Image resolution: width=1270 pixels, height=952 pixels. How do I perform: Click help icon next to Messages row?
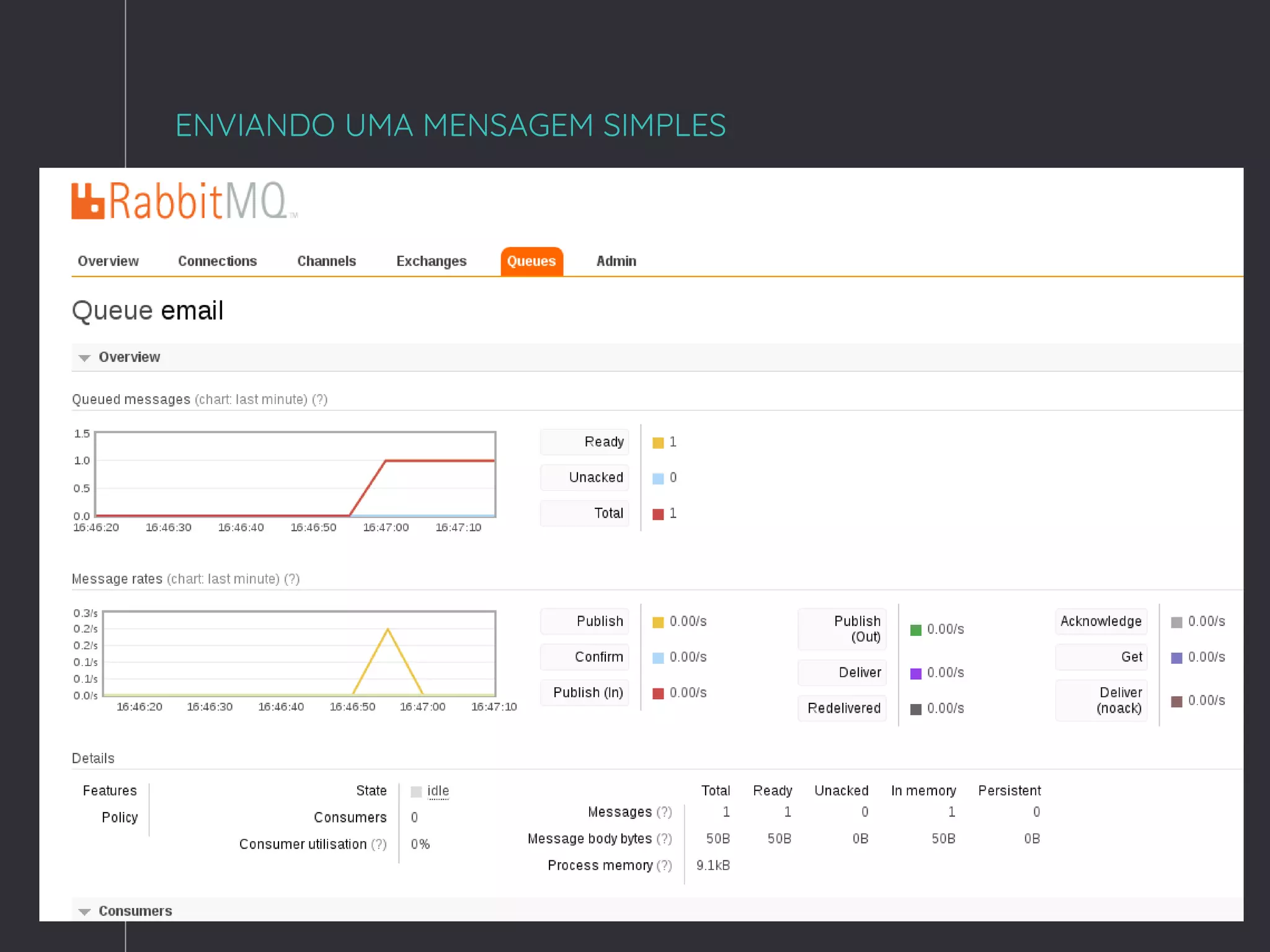coord(664,813)
